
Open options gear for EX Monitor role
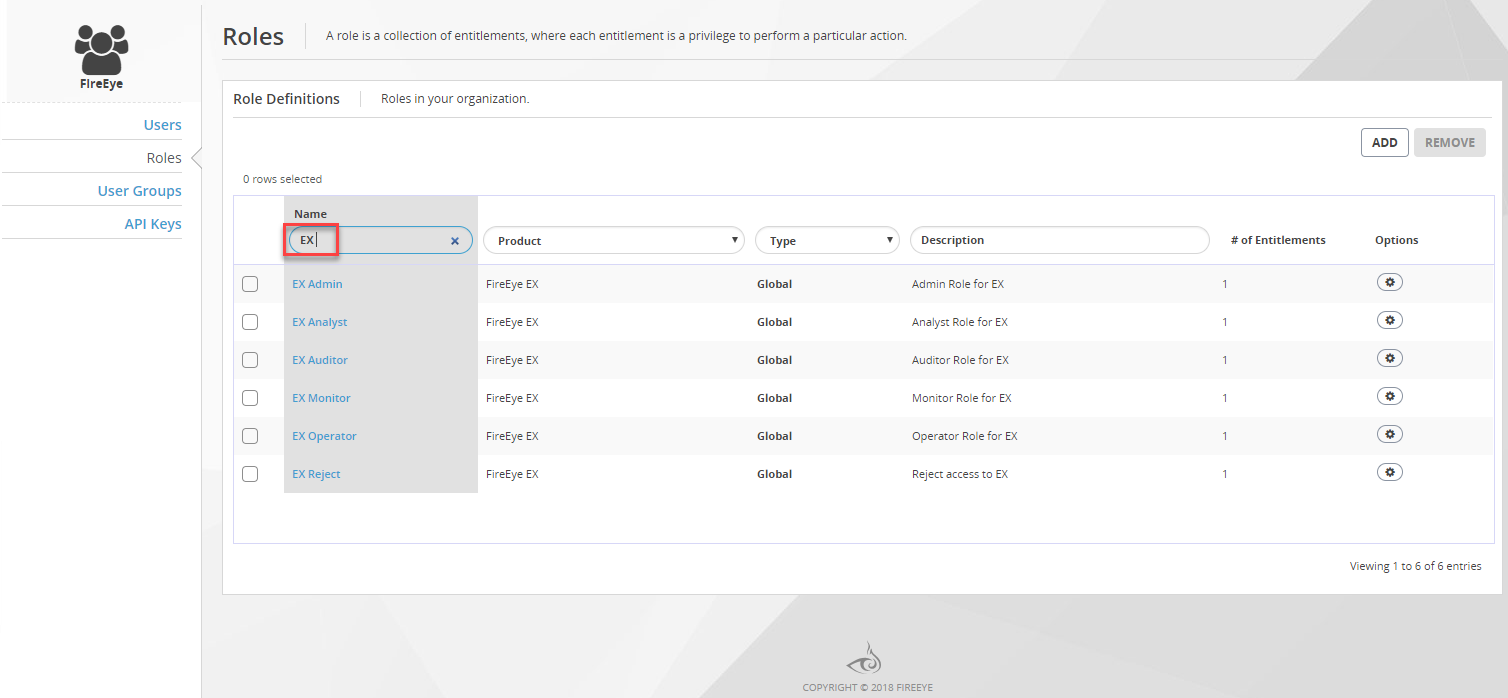[x=1389, y=396]
